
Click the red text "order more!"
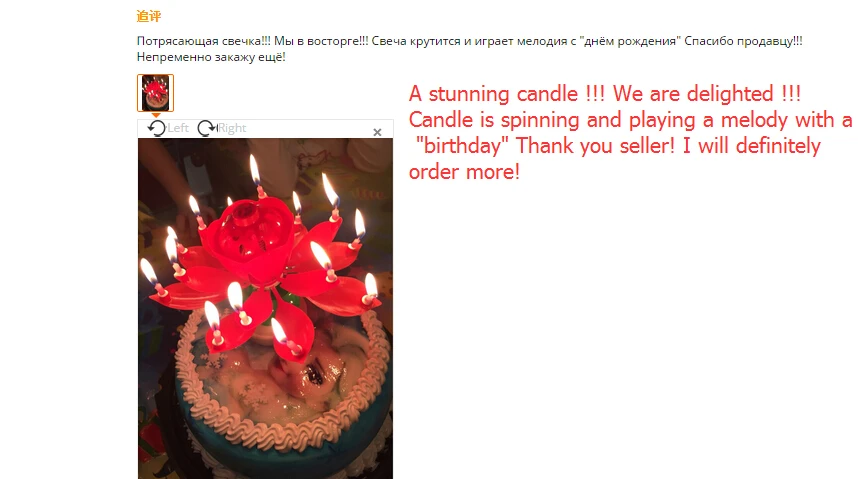(x=464, y=172)
